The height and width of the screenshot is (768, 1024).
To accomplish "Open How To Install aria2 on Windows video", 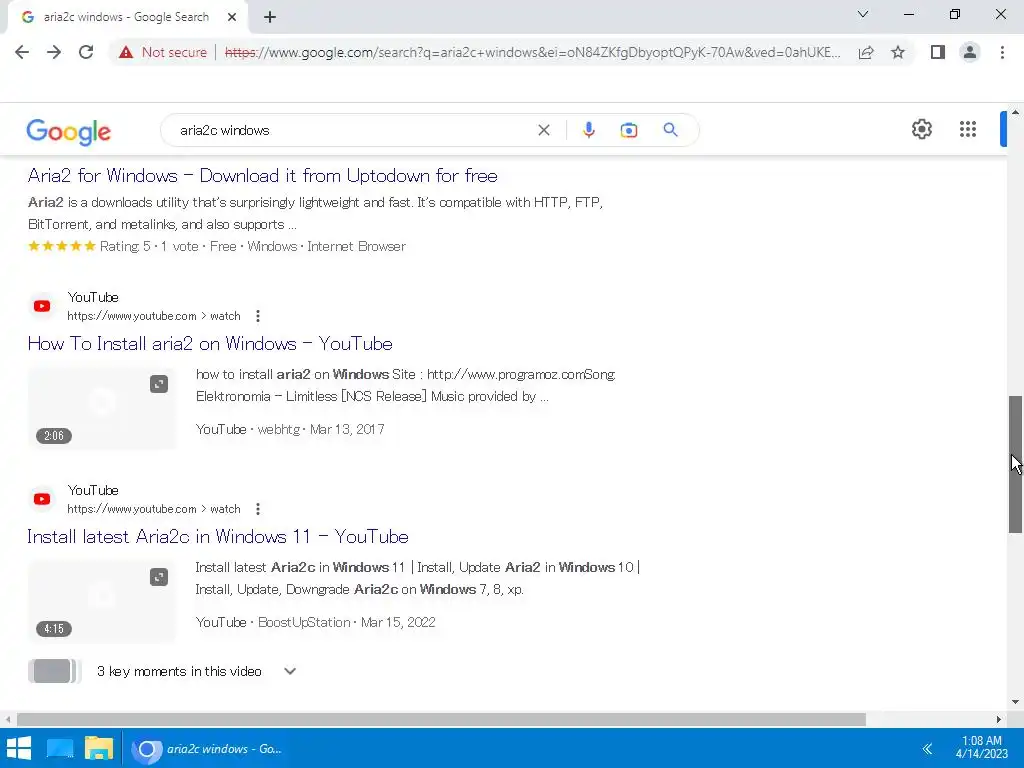I will point(210,344).
